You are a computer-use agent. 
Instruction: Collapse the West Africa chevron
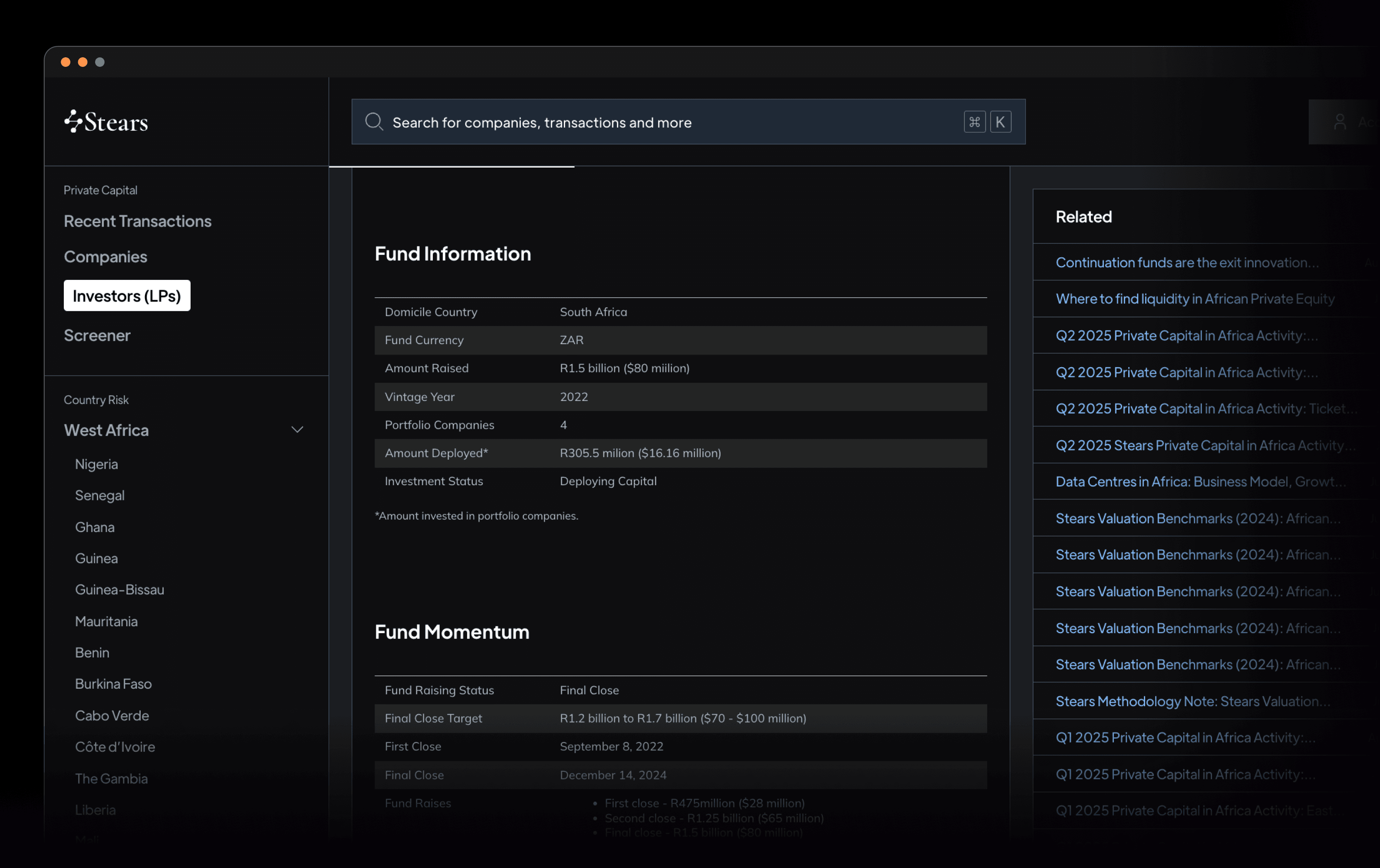[297, 430]
